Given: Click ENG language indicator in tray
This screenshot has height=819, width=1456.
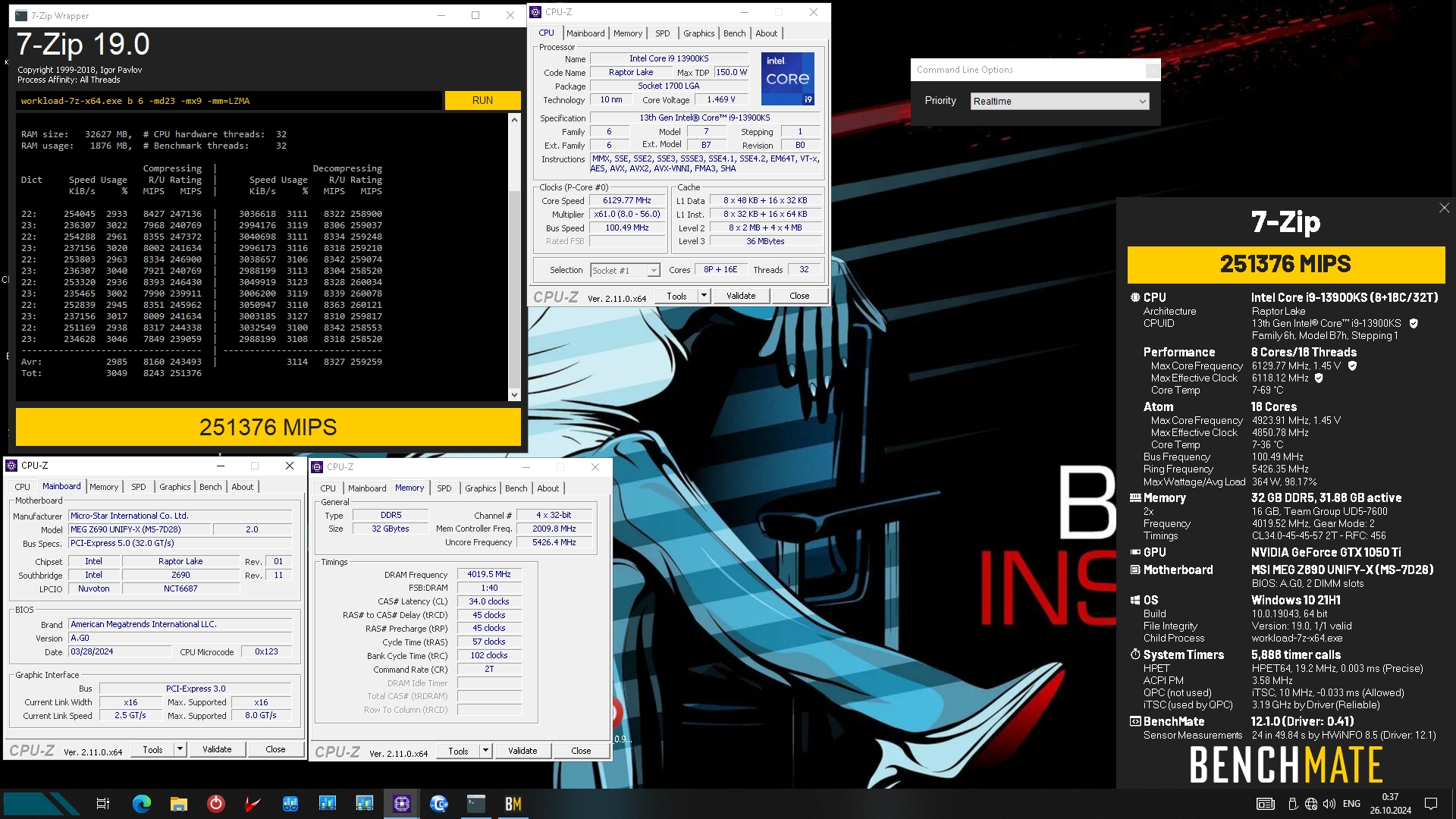Looking at the screenshot, I should coord(1351,804).
